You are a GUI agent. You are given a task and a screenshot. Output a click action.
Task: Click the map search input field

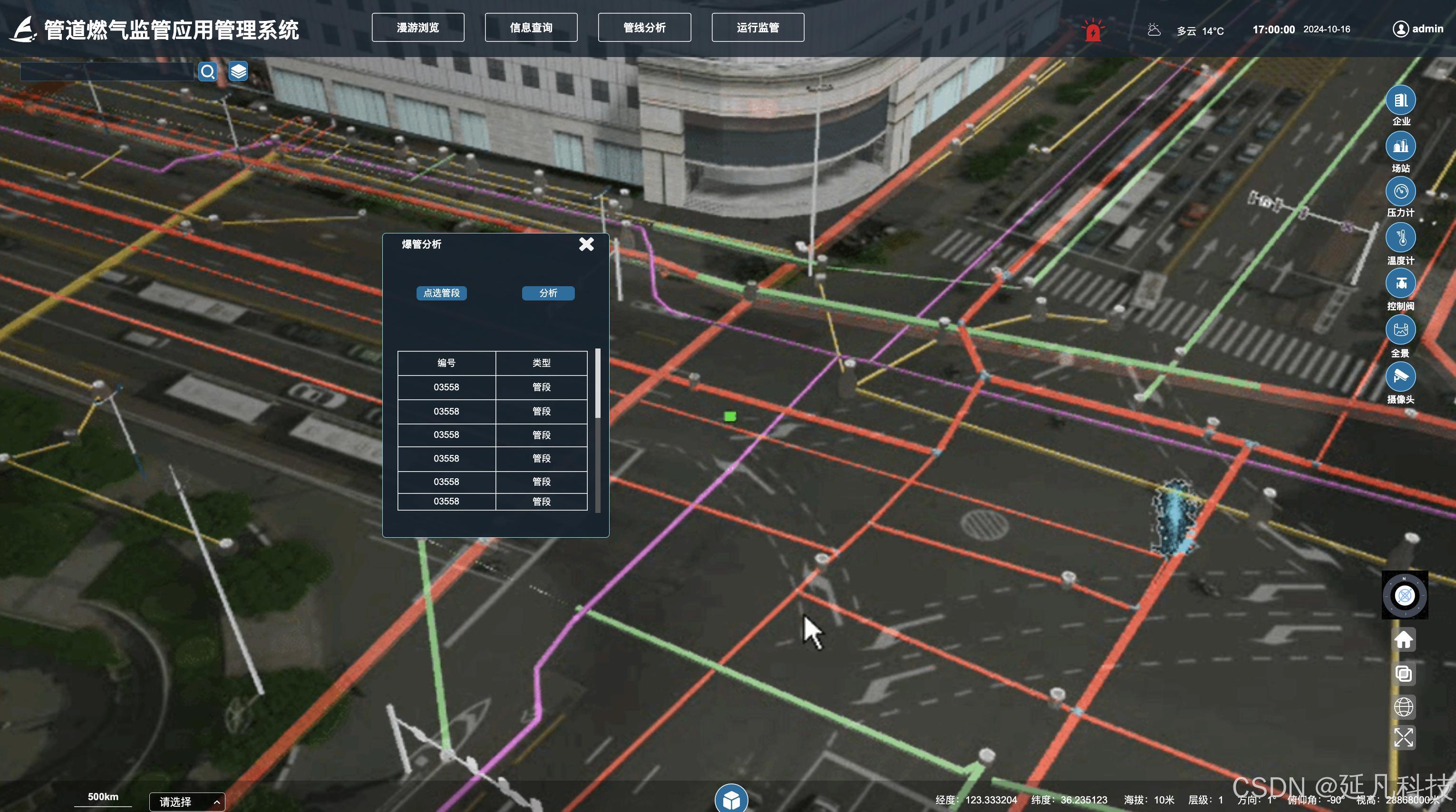(x=107, y=72)
